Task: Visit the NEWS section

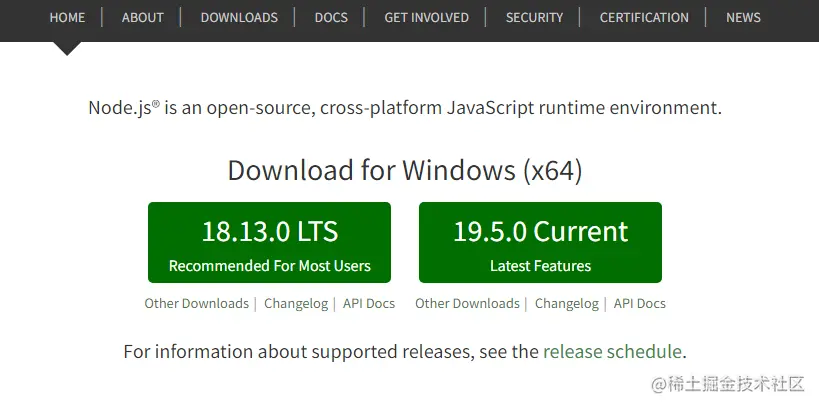Action: [x=743, y=18]
